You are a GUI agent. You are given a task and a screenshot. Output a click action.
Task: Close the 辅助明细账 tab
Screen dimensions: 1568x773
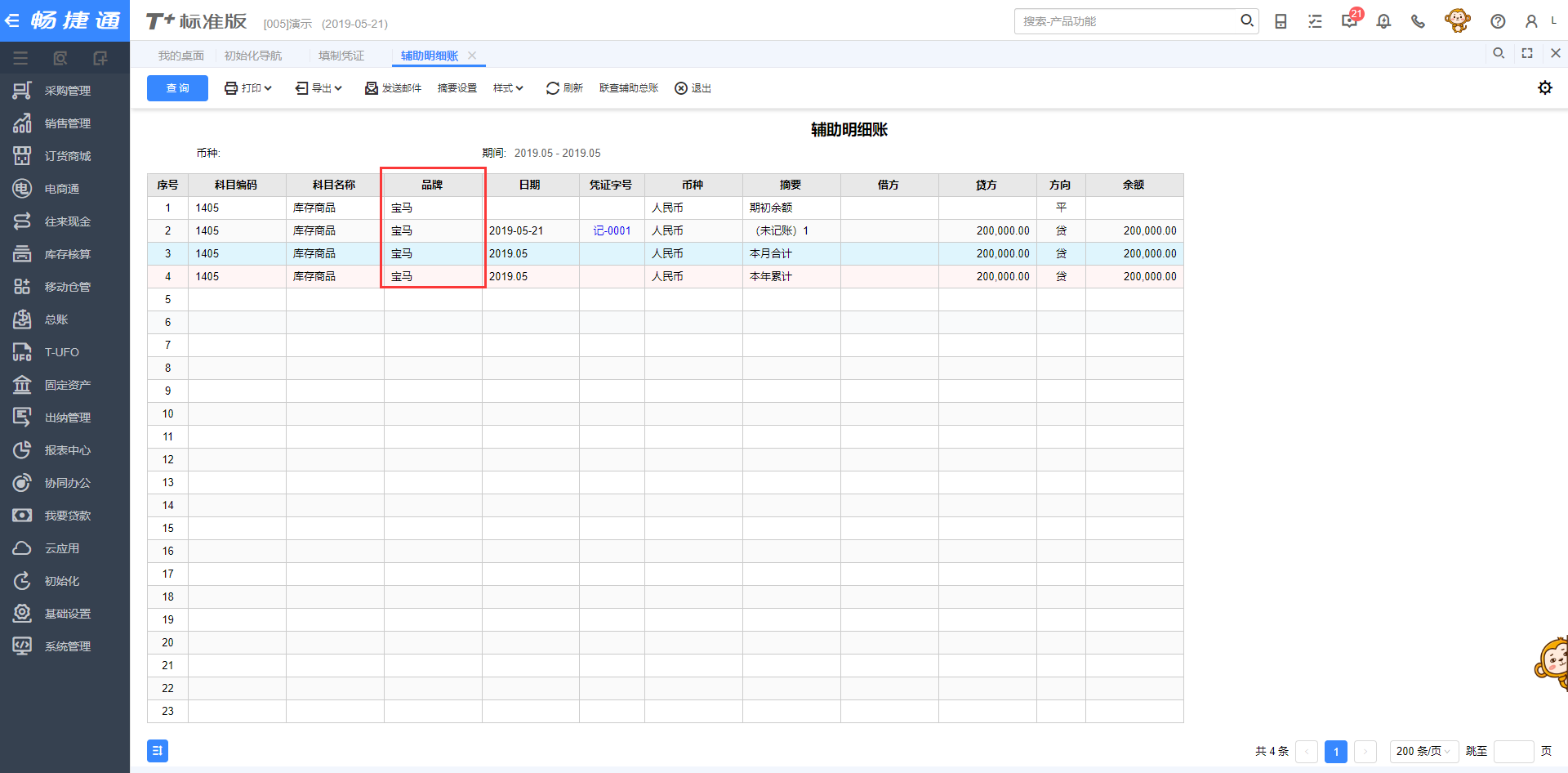472,56
